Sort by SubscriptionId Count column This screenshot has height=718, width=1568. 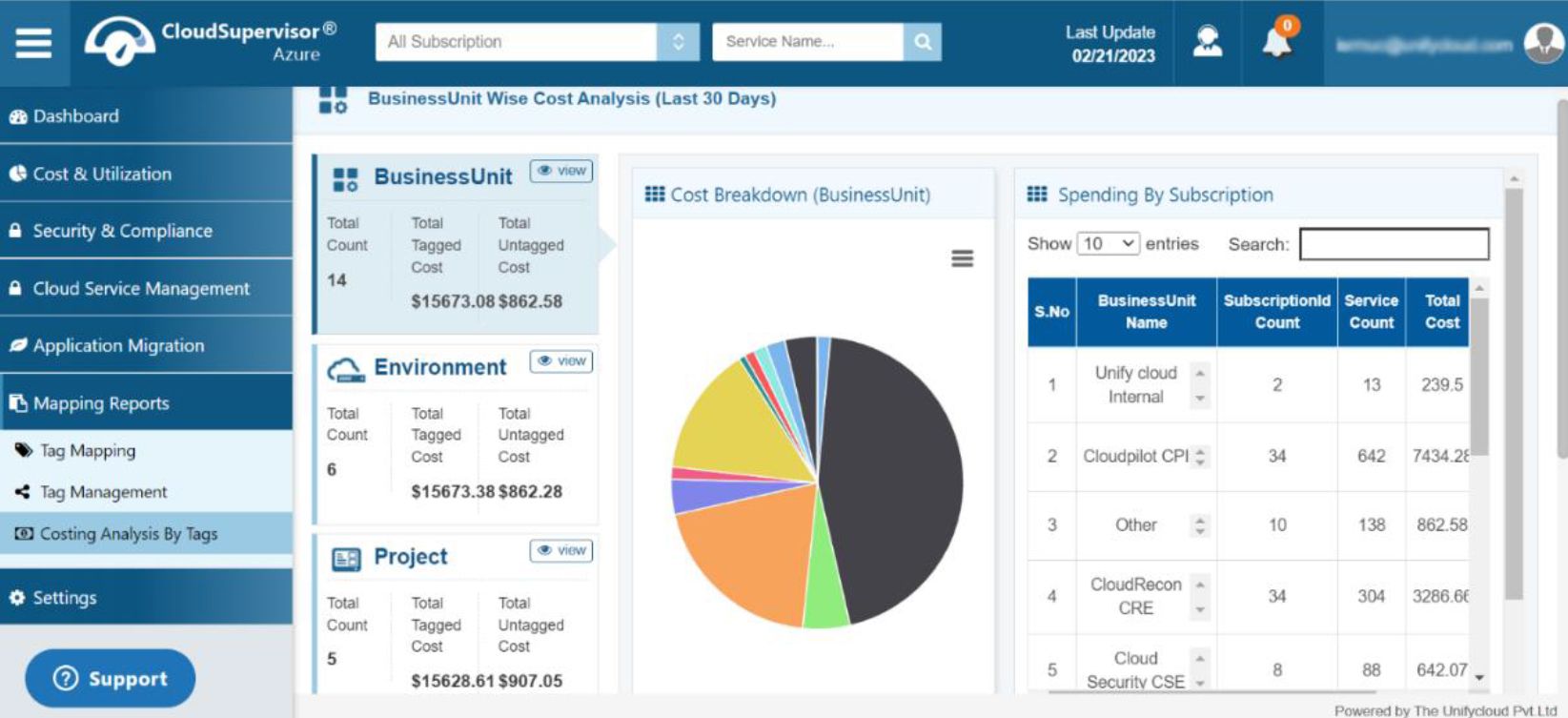pos(1277,312)
